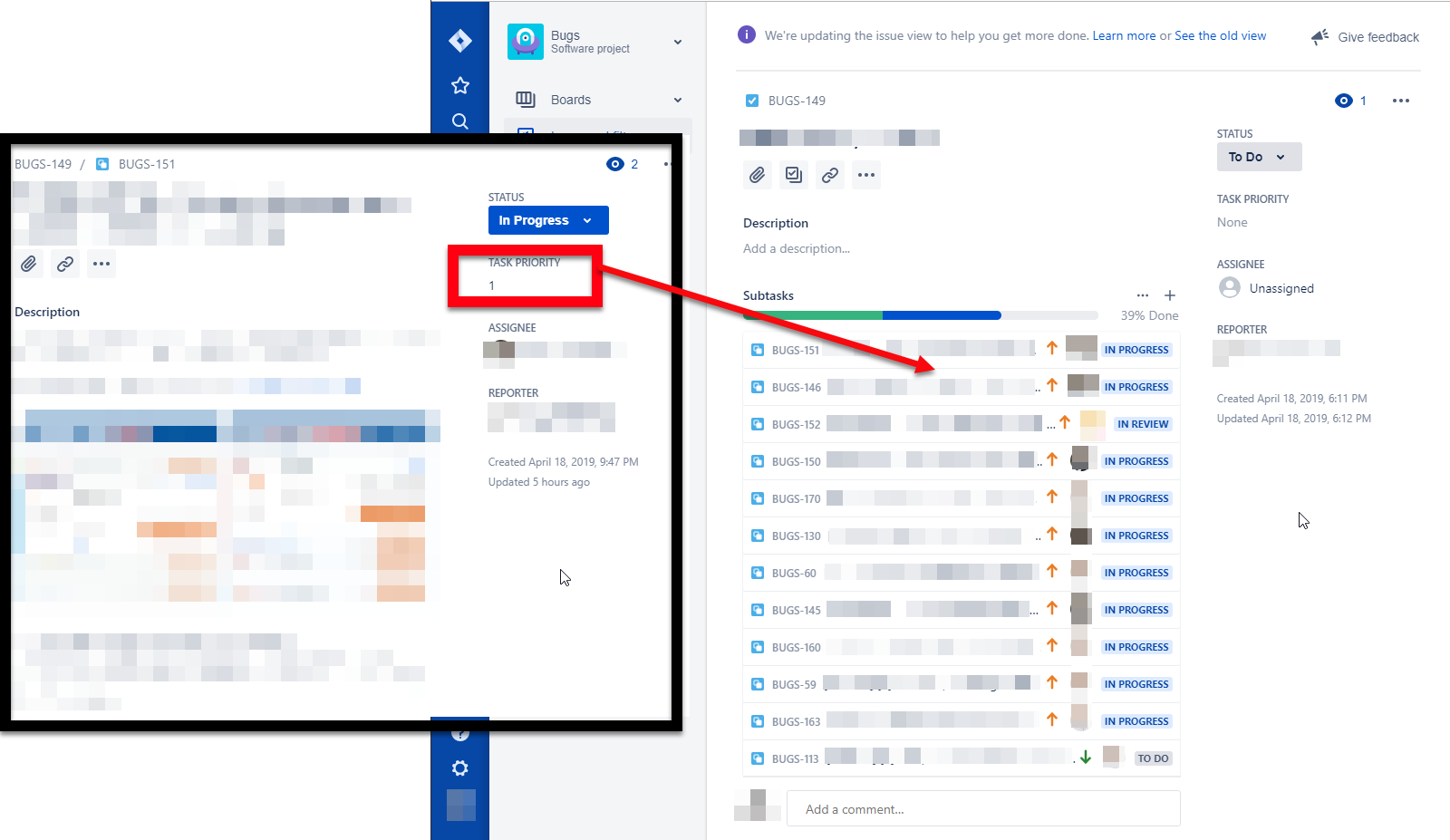Click BUGS-151 breadcrumb link in popup
Viewport: 1450px width, 840px height.
pos(146,164)
